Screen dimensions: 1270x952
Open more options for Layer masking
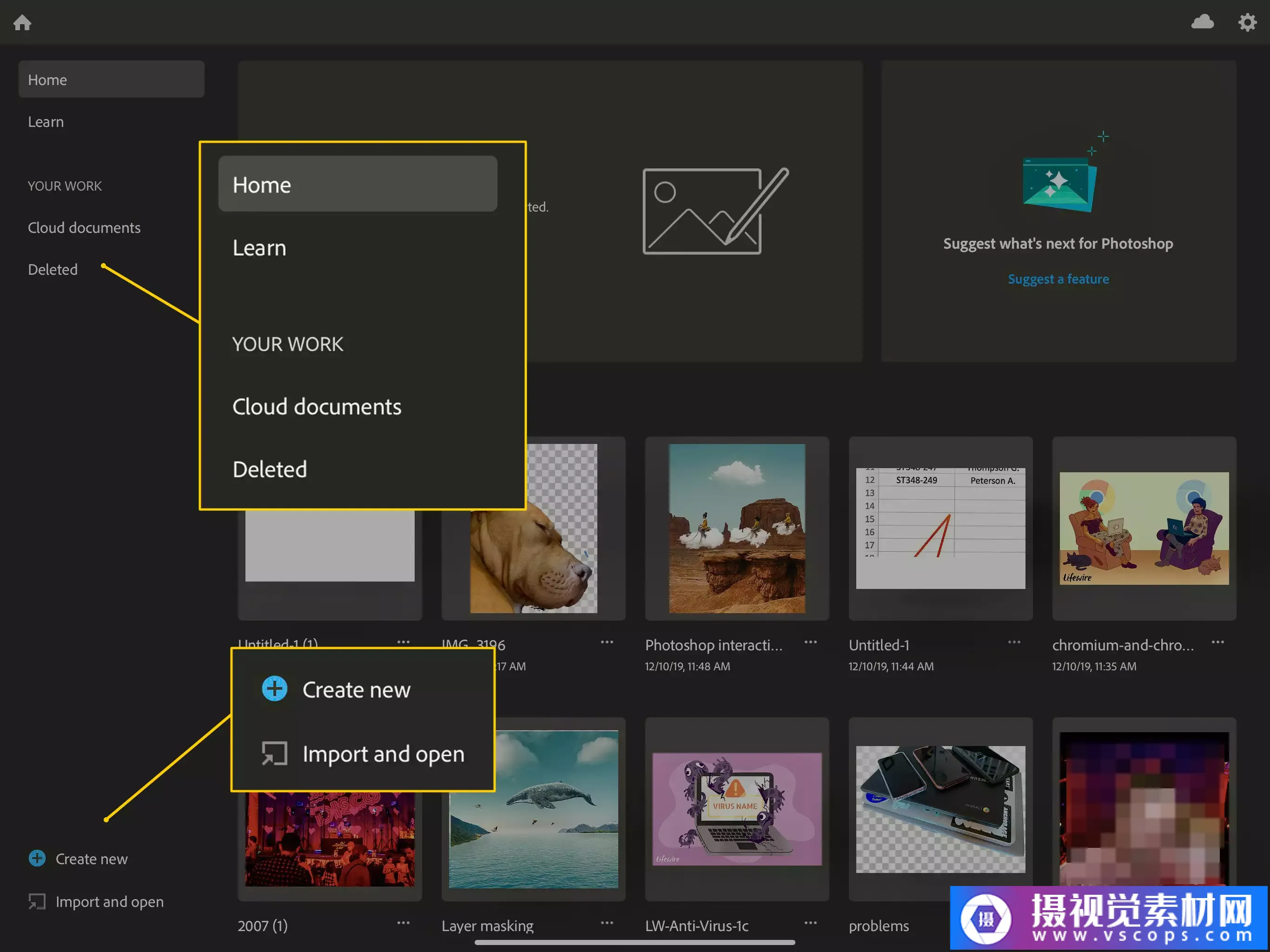coord(607,923)
